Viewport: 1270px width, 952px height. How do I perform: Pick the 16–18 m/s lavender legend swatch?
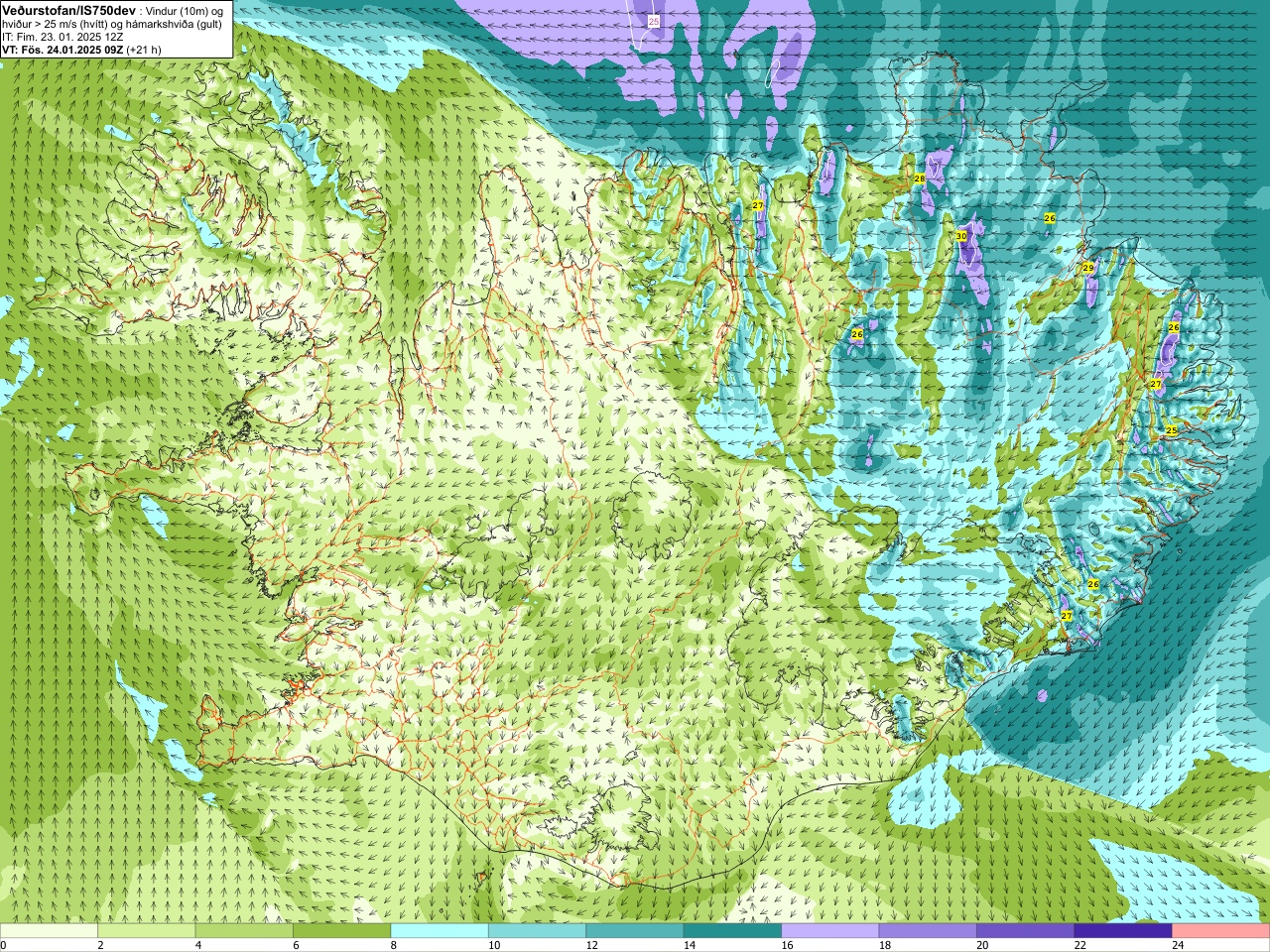pyautogui.click(x=830, y=931)
